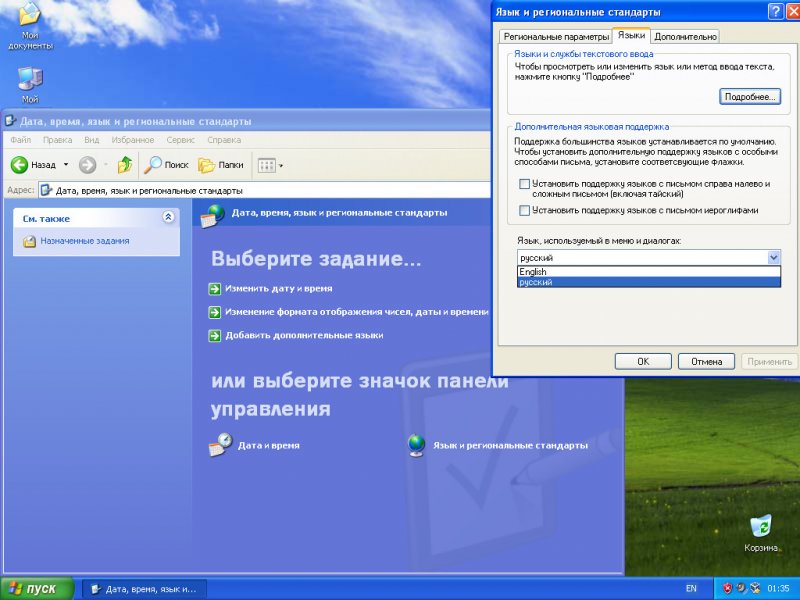Click the Применить button

[x=769, y=361]
